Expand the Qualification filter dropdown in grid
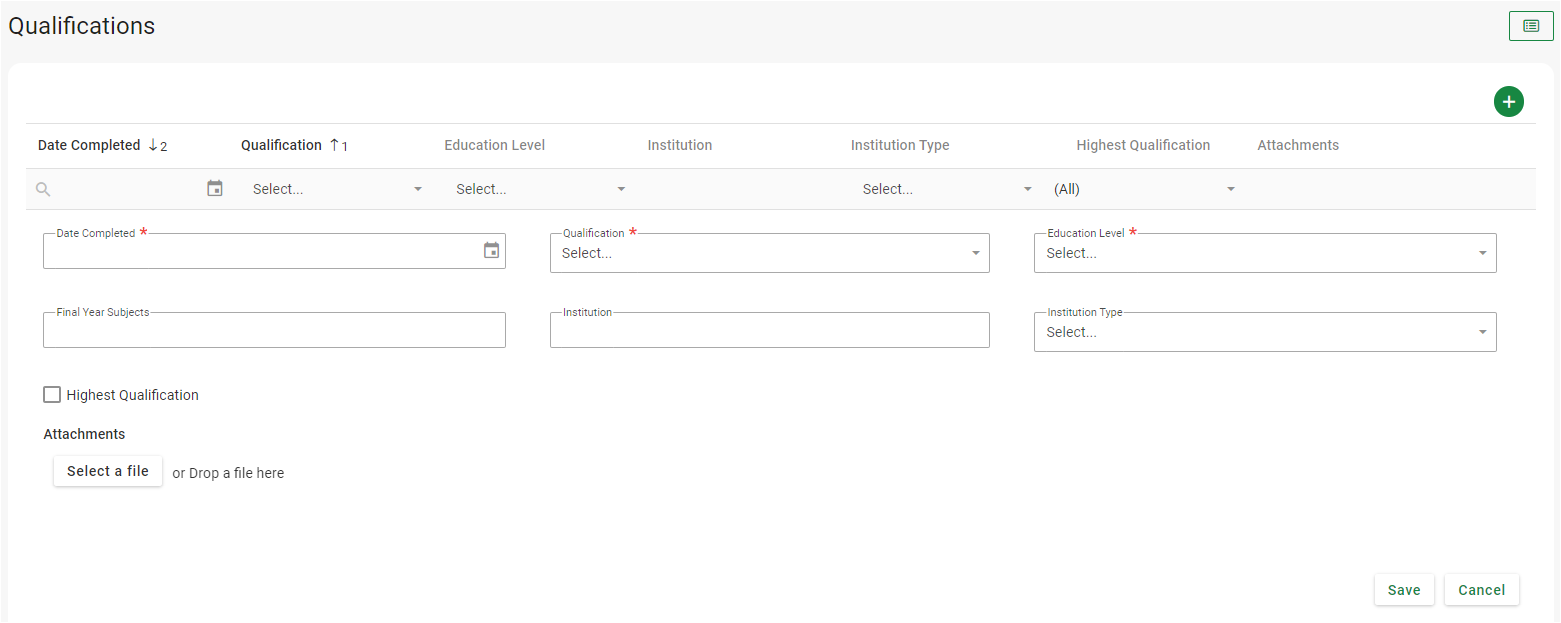 [418, 189]
